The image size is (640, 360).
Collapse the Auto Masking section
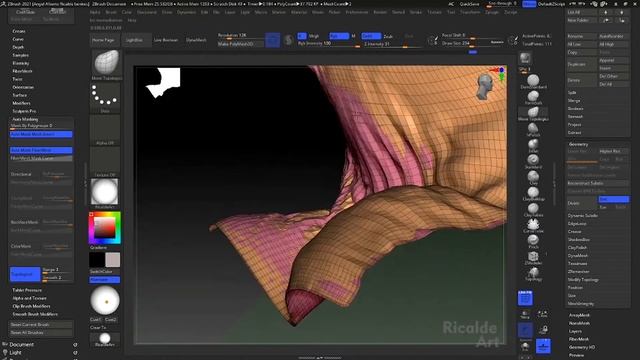click(x=25, y=119)
